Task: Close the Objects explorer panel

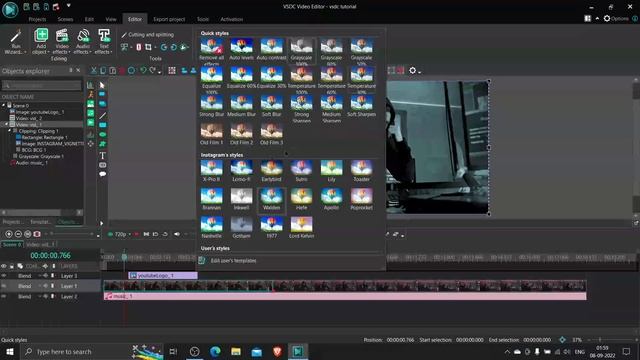Action: pyautogui.click(x=78, y=71)
